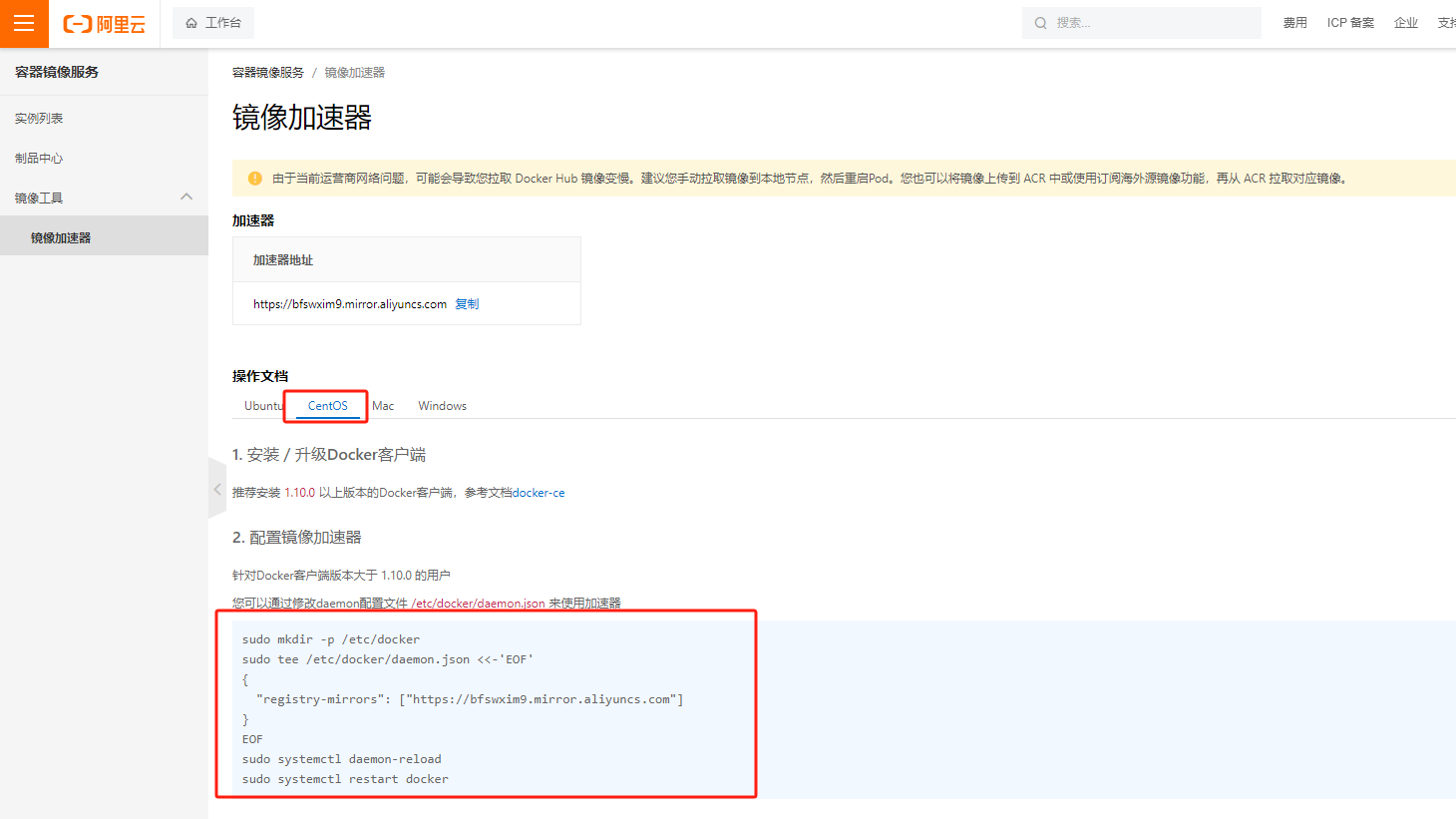Collapse the sidebar using the left arrow handle
Image resolution: width=1456 pixels, height=819 pixels.
(217, 489)
